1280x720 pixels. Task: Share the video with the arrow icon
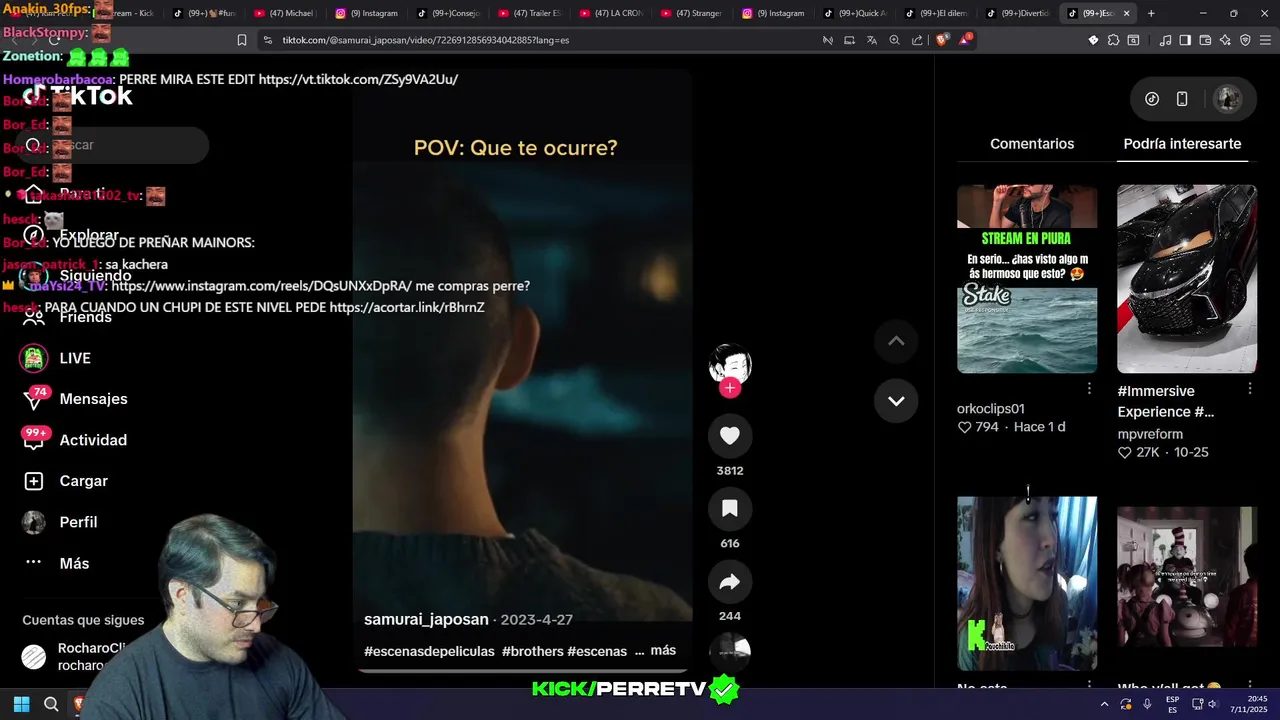pyautogui.click(x=730, y=582)
